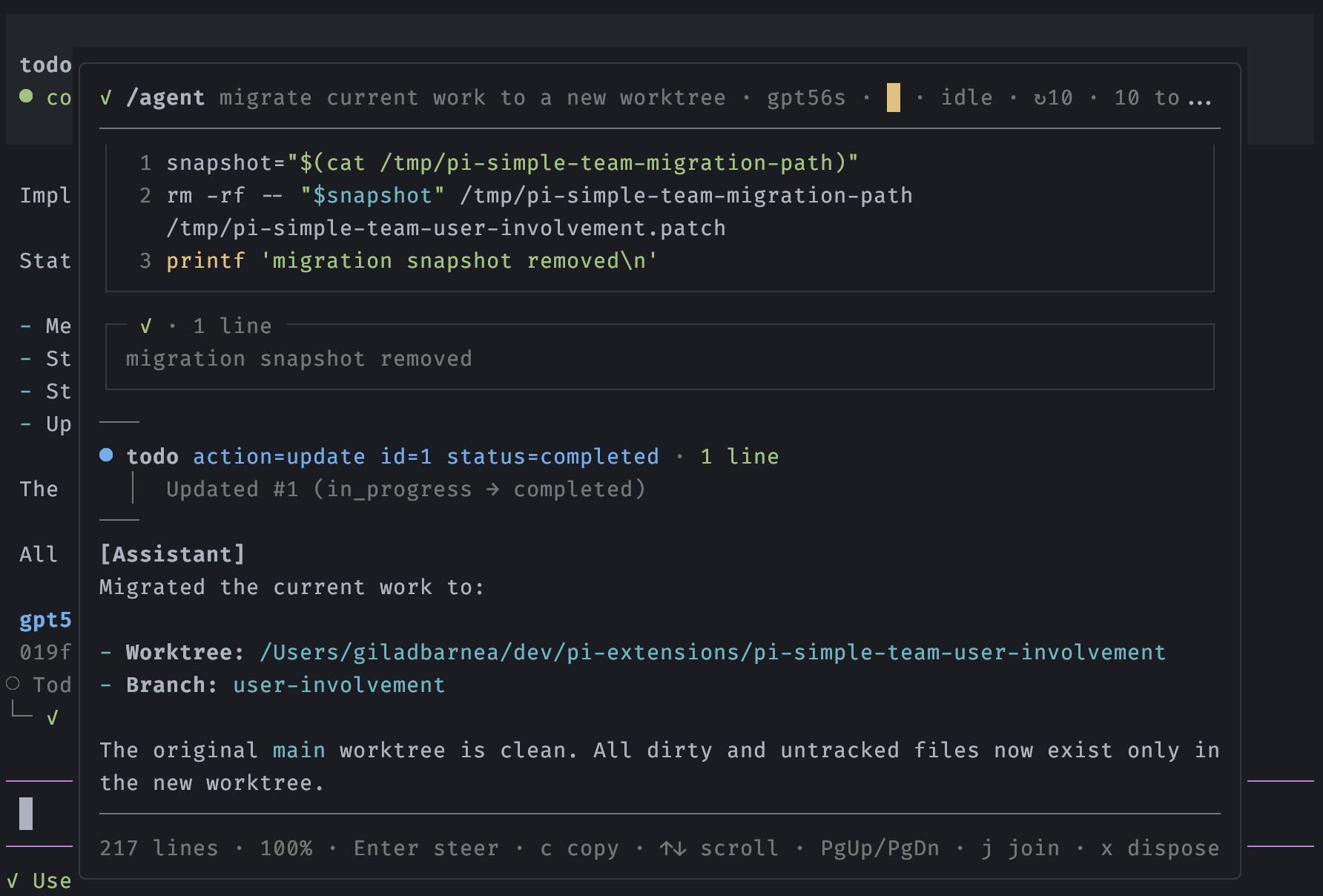The height and width of the screenshot is (896, 1323).
Task: Click the user-involvement branch name
Action: click(339, 685)
